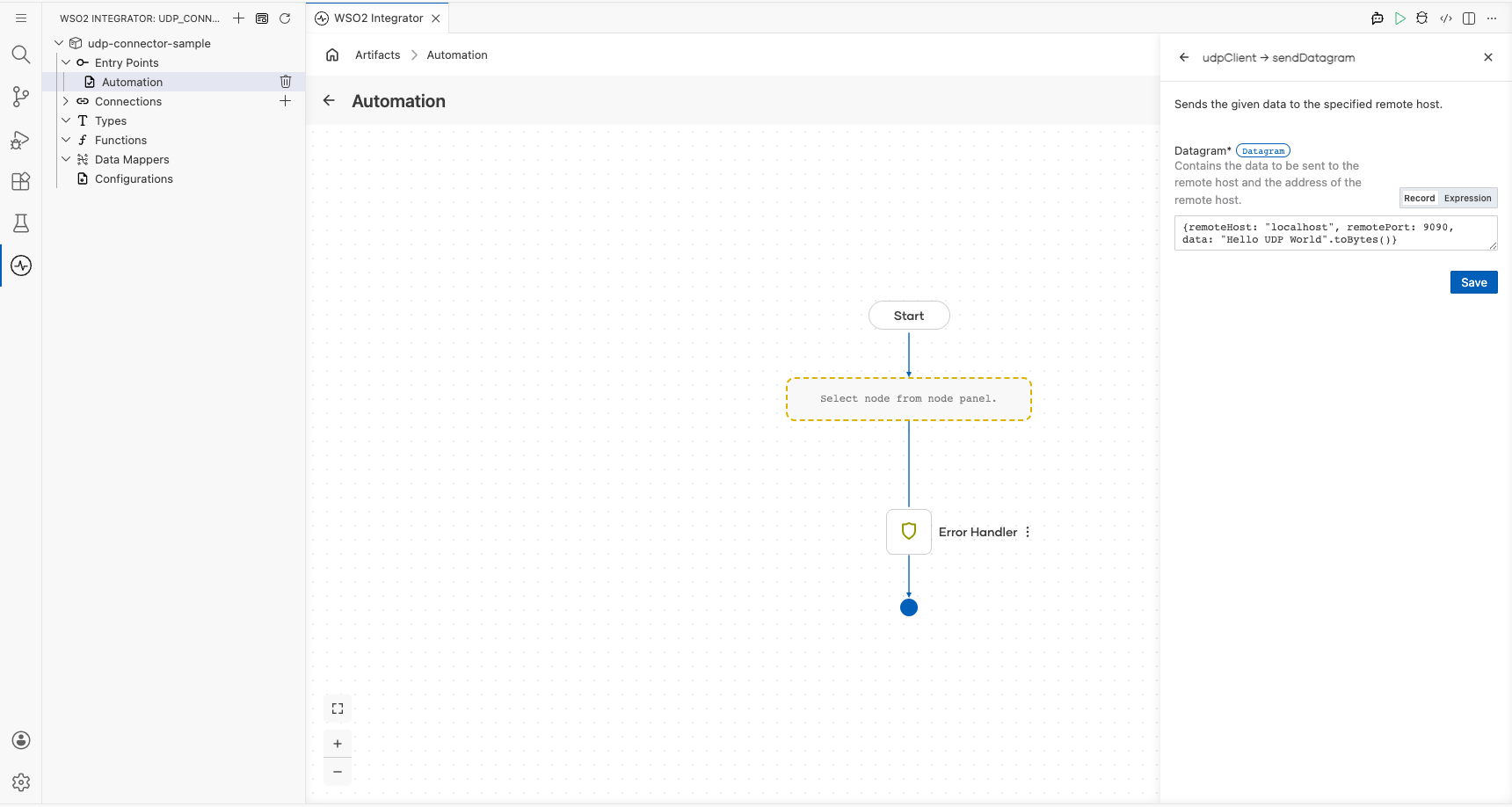
Task: Open Manage gear icon in activity bar
Action: [x=21, y=782]
